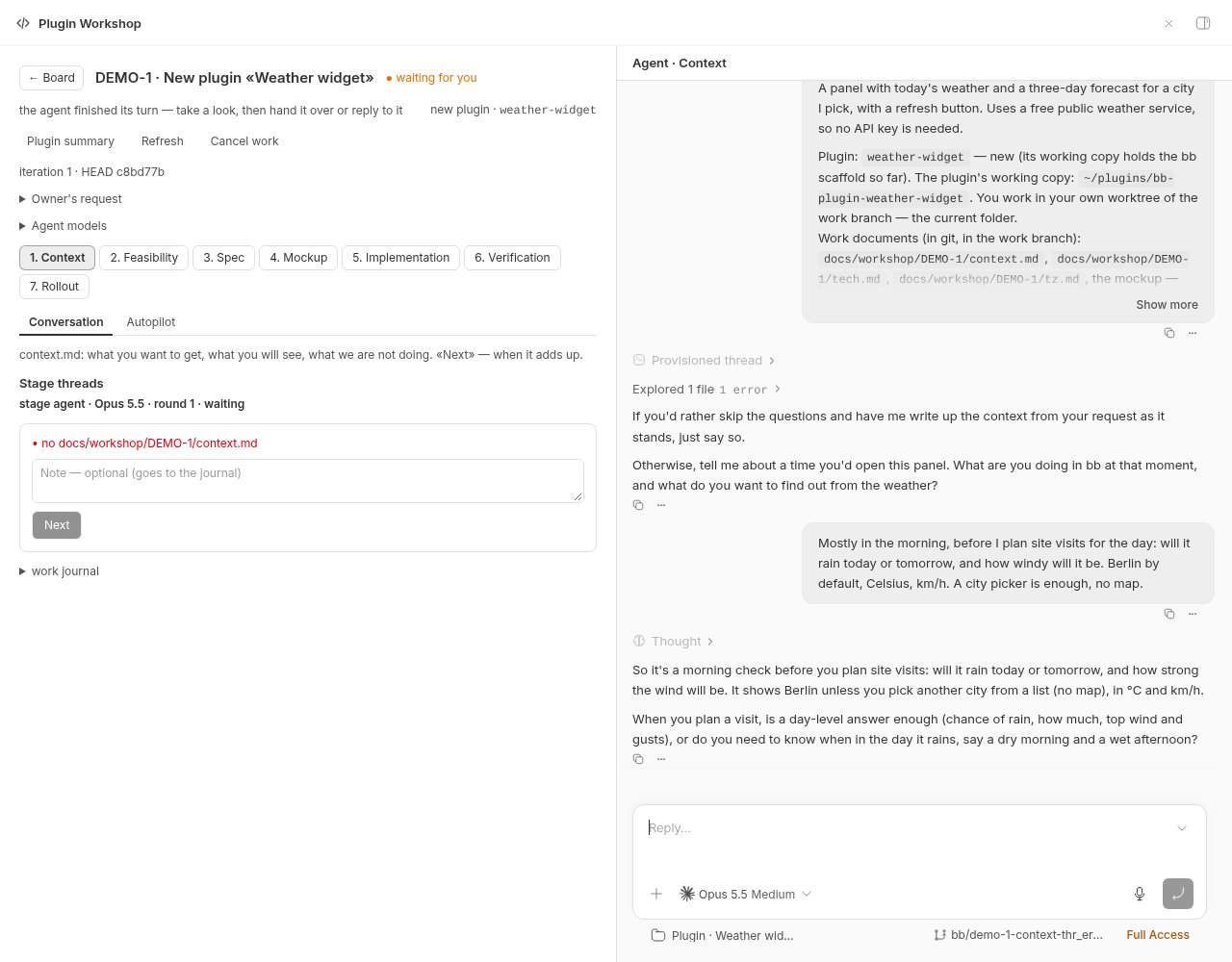
Task: Open the 3. Spec stage
Action: 223,258
